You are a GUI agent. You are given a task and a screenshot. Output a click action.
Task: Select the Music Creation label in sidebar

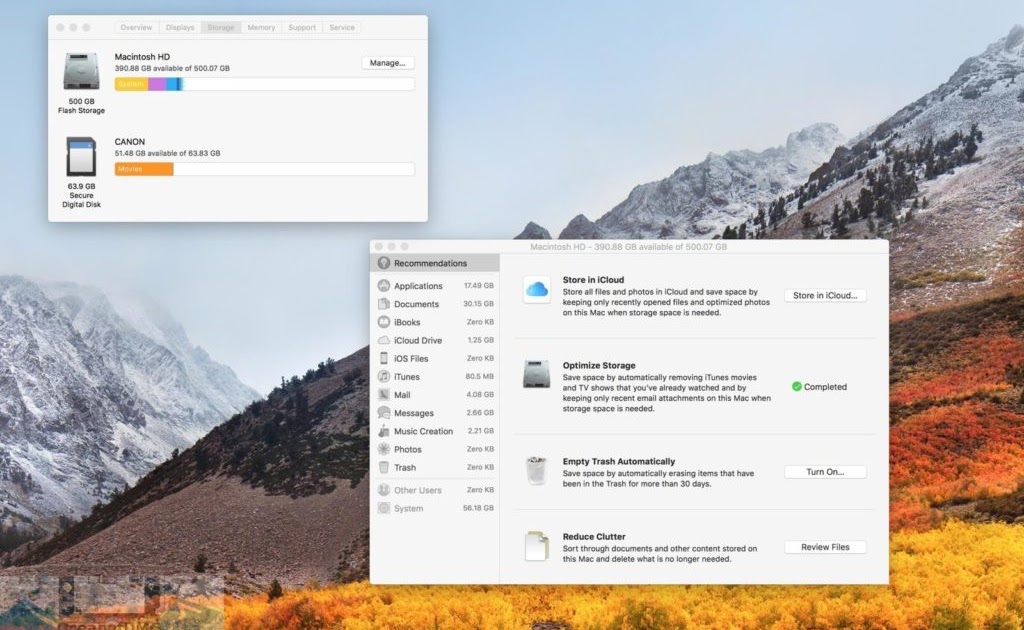click(423, 431)
